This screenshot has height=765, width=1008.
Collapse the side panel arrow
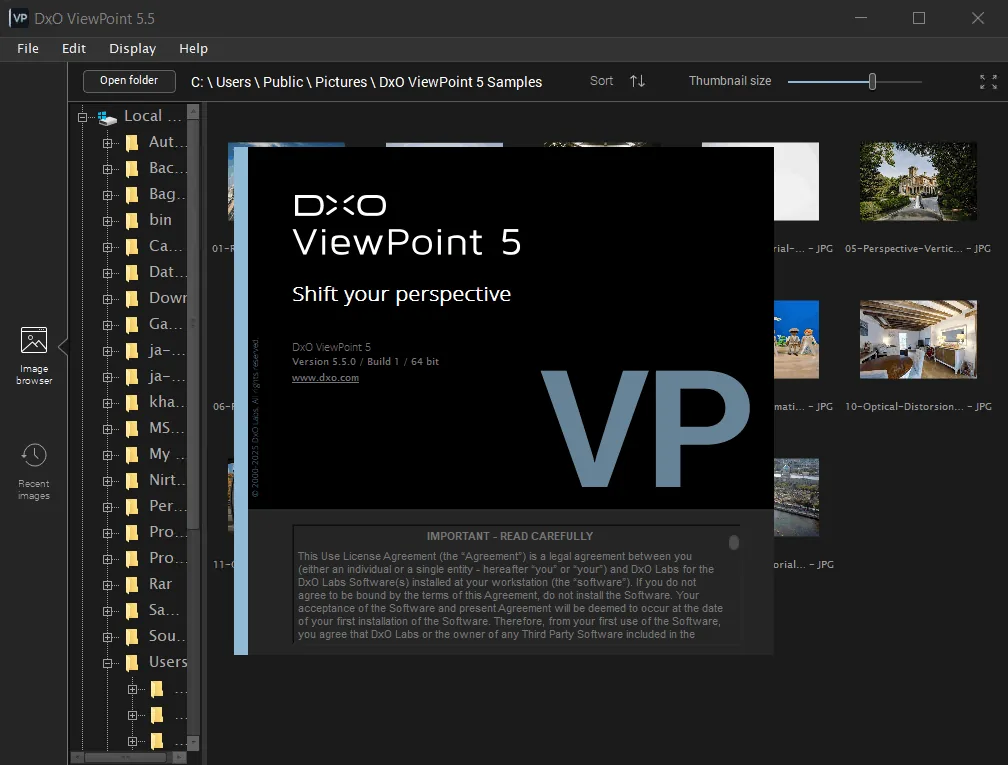click(x=63, y=347)
